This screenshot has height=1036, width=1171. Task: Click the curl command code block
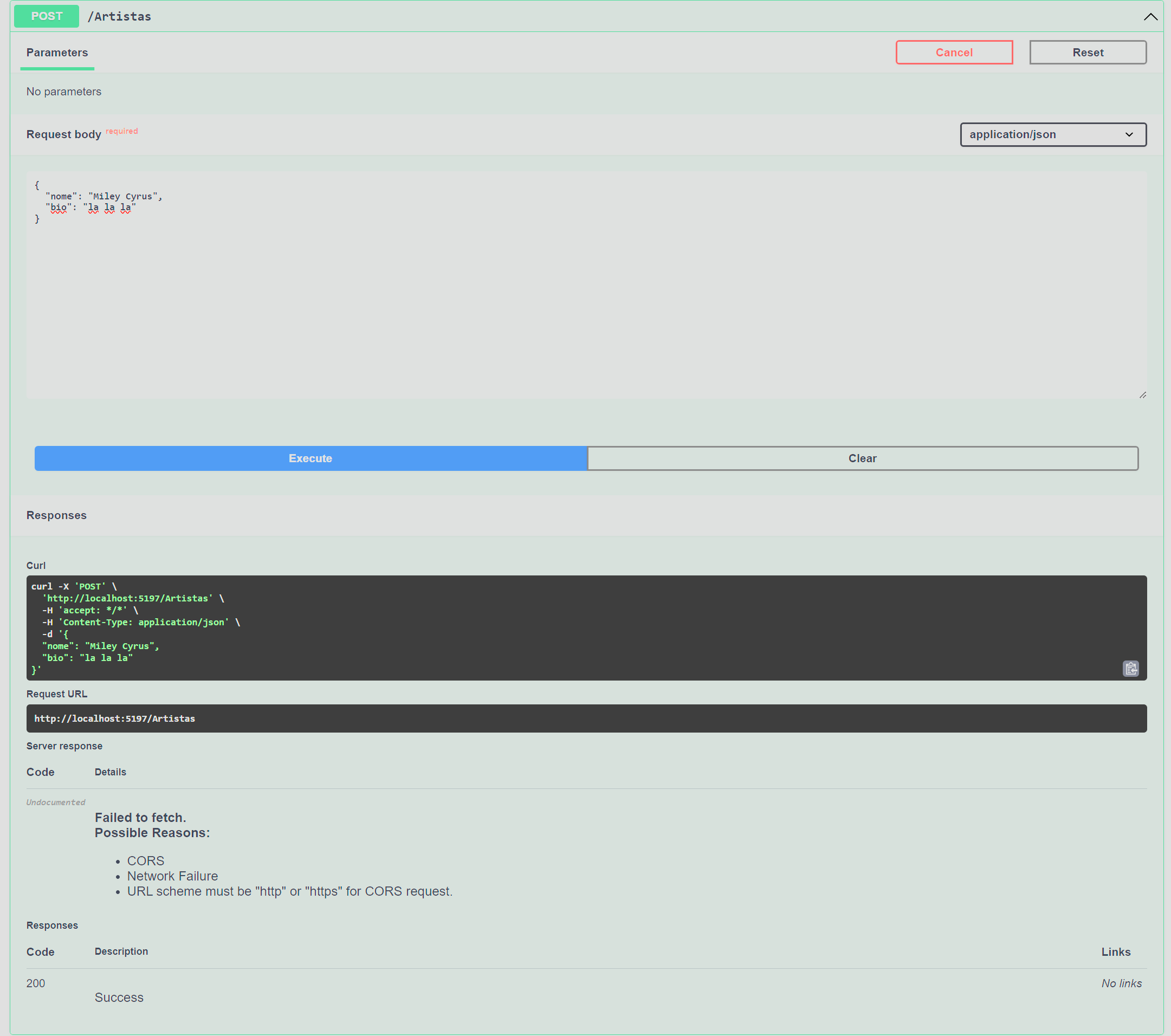[586, 627]
